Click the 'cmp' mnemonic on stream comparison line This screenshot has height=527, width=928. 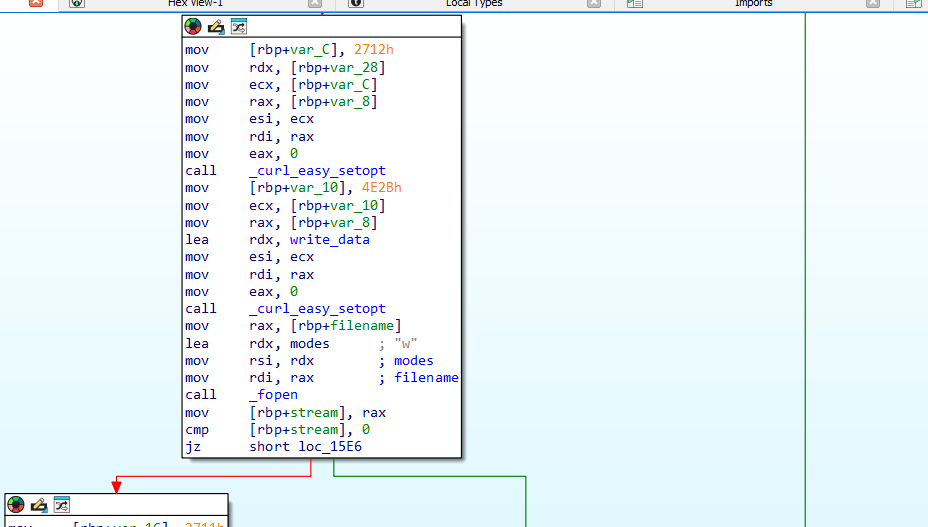[197, 430]
